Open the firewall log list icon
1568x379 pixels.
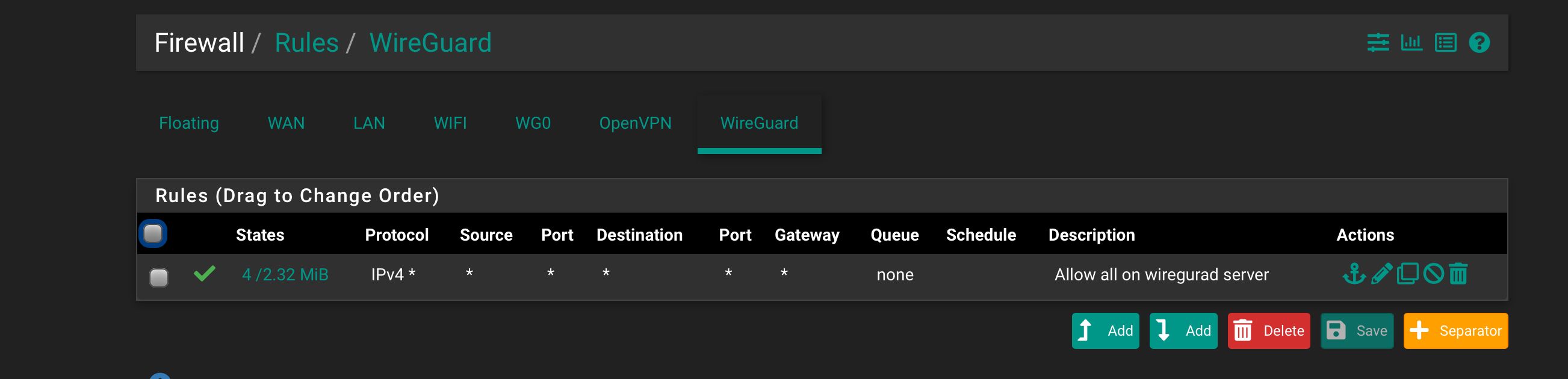pyautogui.click(x=1446, y=43)
